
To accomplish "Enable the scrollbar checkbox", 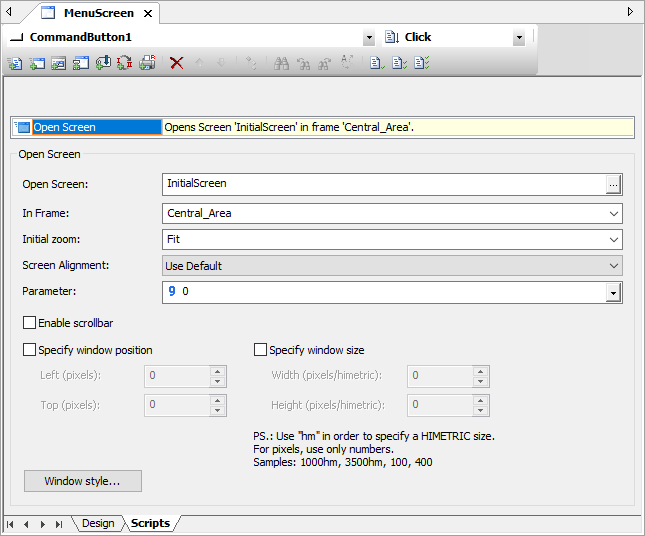I will [29, 323].
